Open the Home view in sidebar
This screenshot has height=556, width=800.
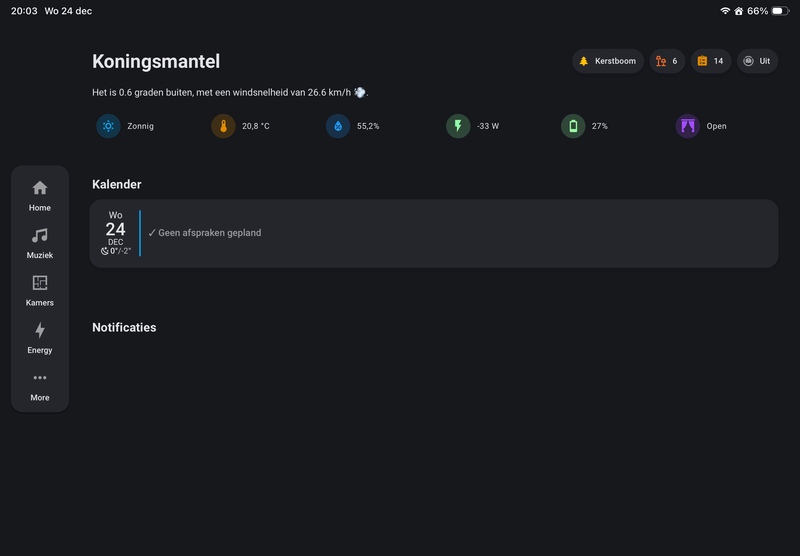pos(40,195)
